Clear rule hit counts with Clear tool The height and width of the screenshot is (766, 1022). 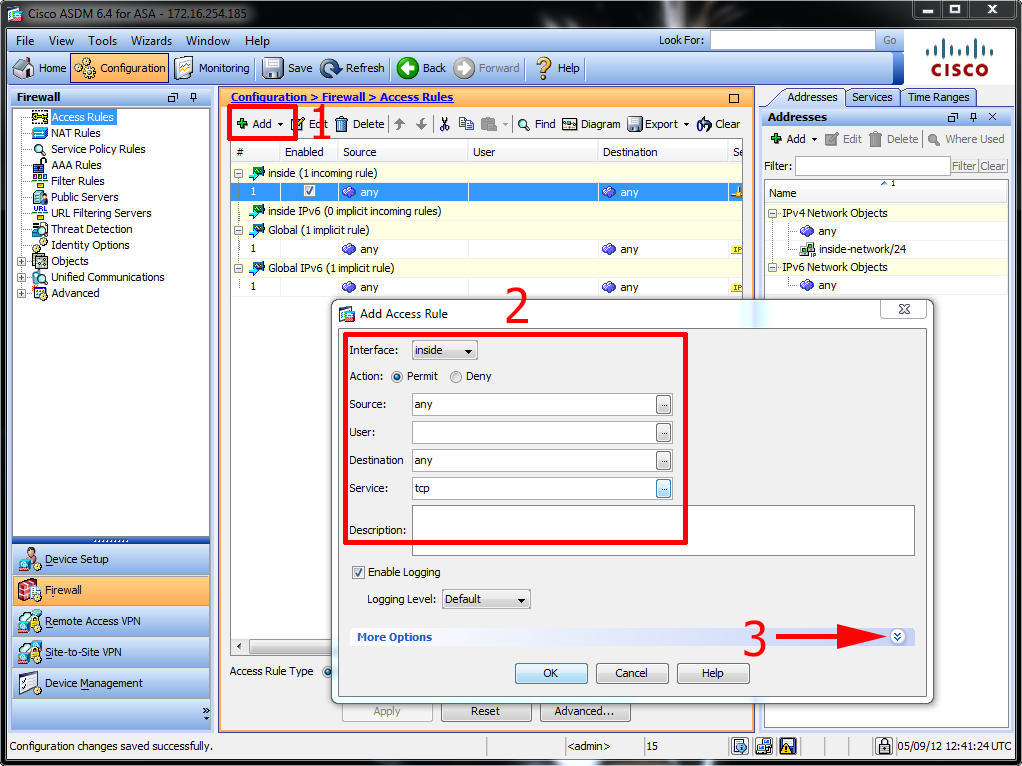pyautogui.click(x=718, y=124)
